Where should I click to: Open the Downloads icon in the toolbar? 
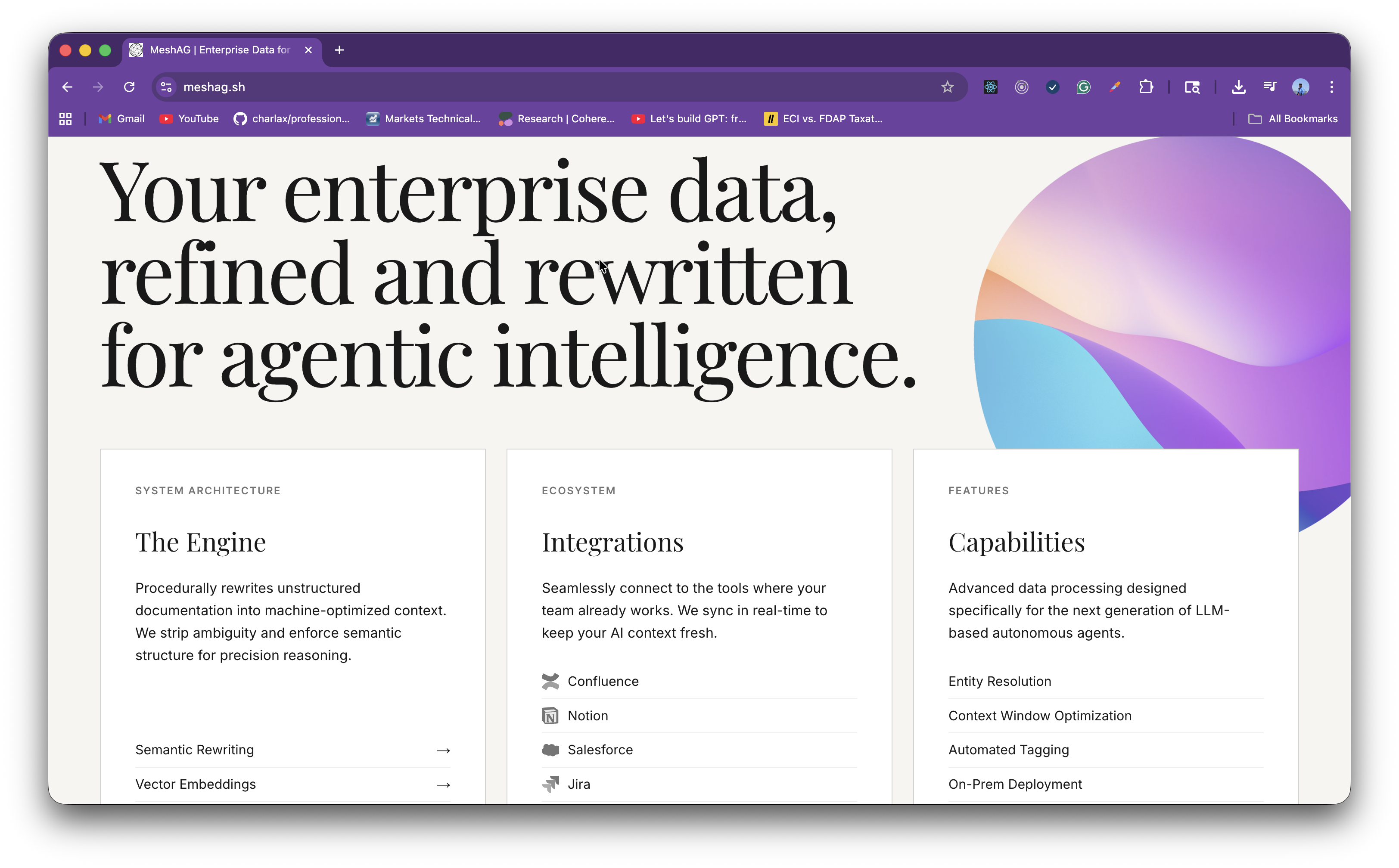[x=1238, y=87]
